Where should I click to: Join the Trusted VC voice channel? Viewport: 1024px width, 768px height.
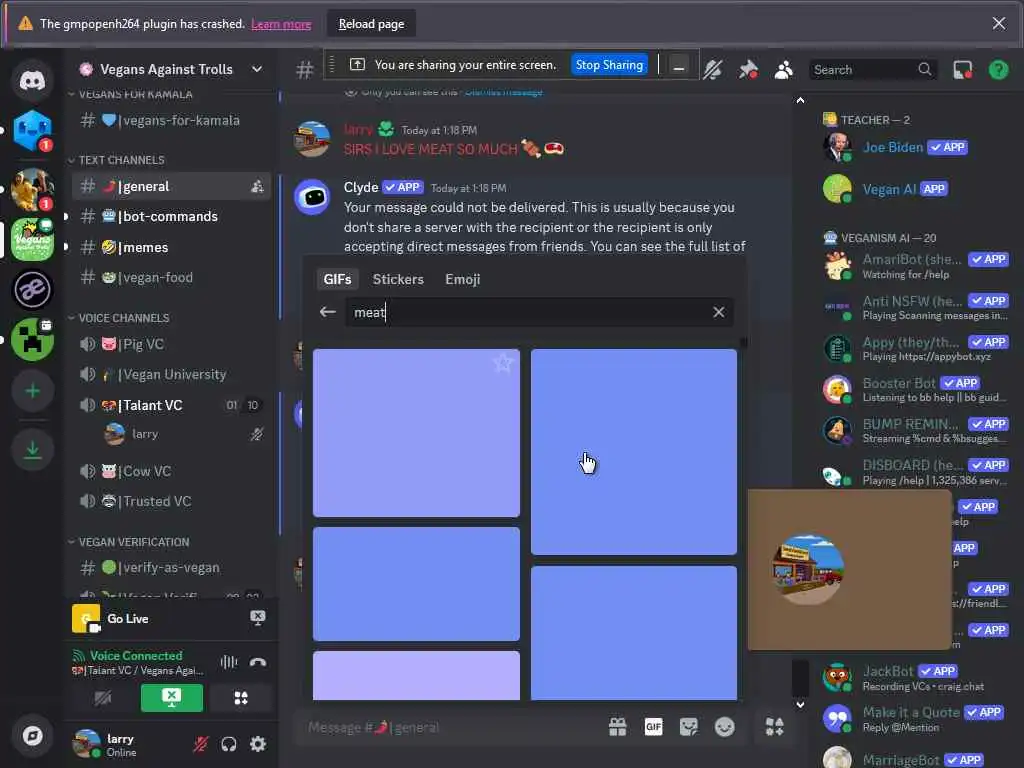point(170,501)
